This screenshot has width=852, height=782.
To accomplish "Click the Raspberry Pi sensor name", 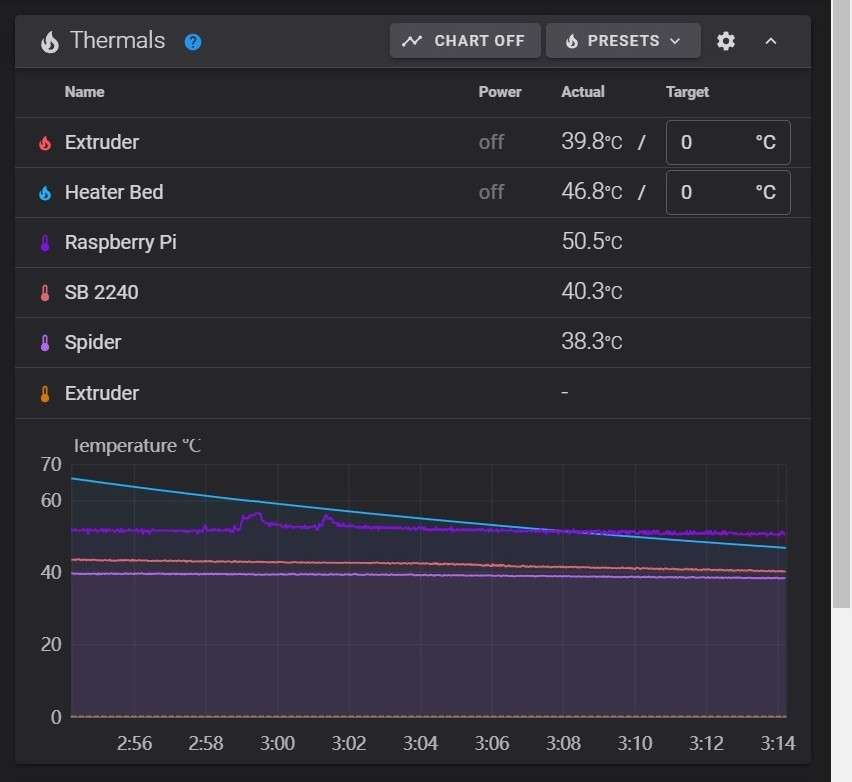I will [120, 242].
